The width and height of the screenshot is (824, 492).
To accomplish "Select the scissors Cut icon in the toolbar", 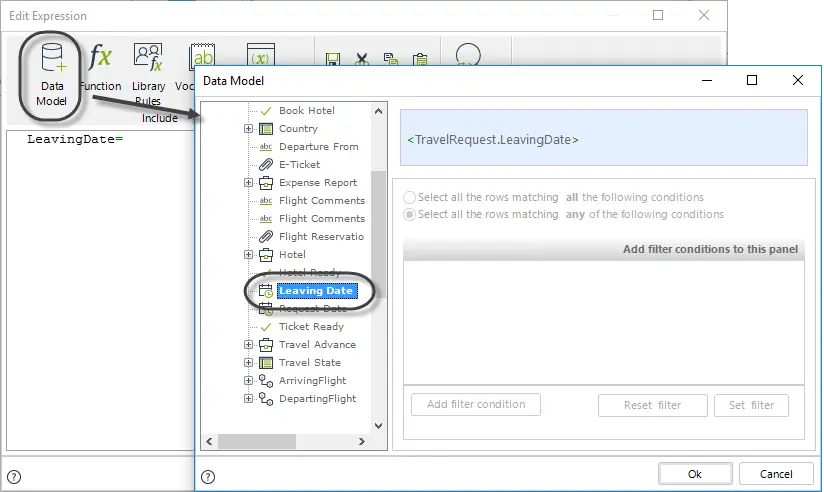I will click(x=362, y=59).
